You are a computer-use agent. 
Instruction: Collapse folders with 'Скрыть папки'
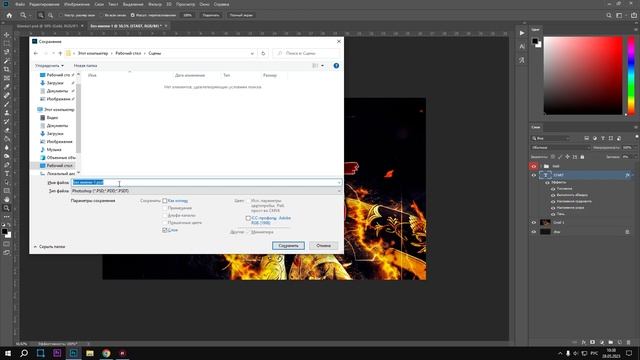coord(49,247)
